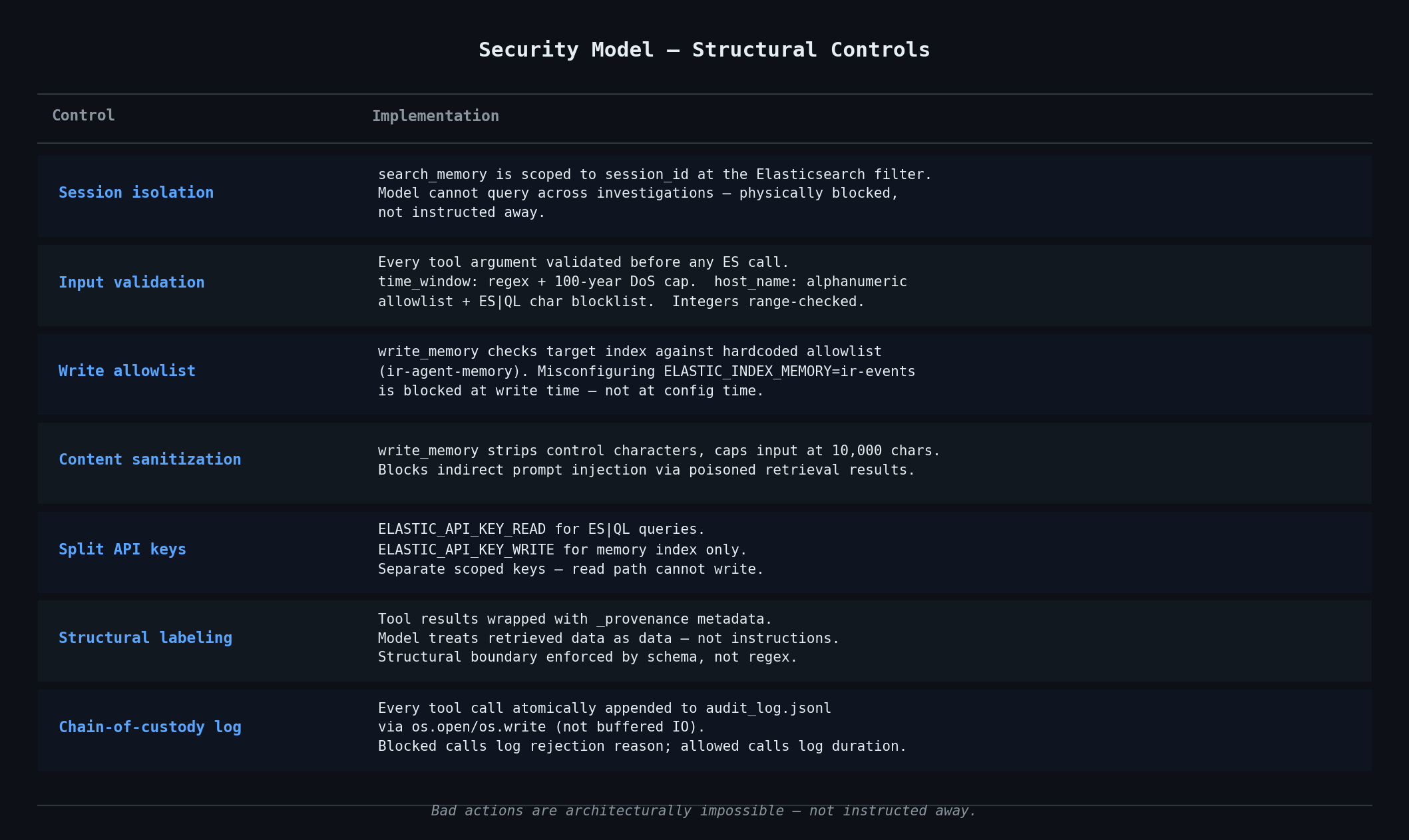Click the os.open/os.write line

pos(541,727)
